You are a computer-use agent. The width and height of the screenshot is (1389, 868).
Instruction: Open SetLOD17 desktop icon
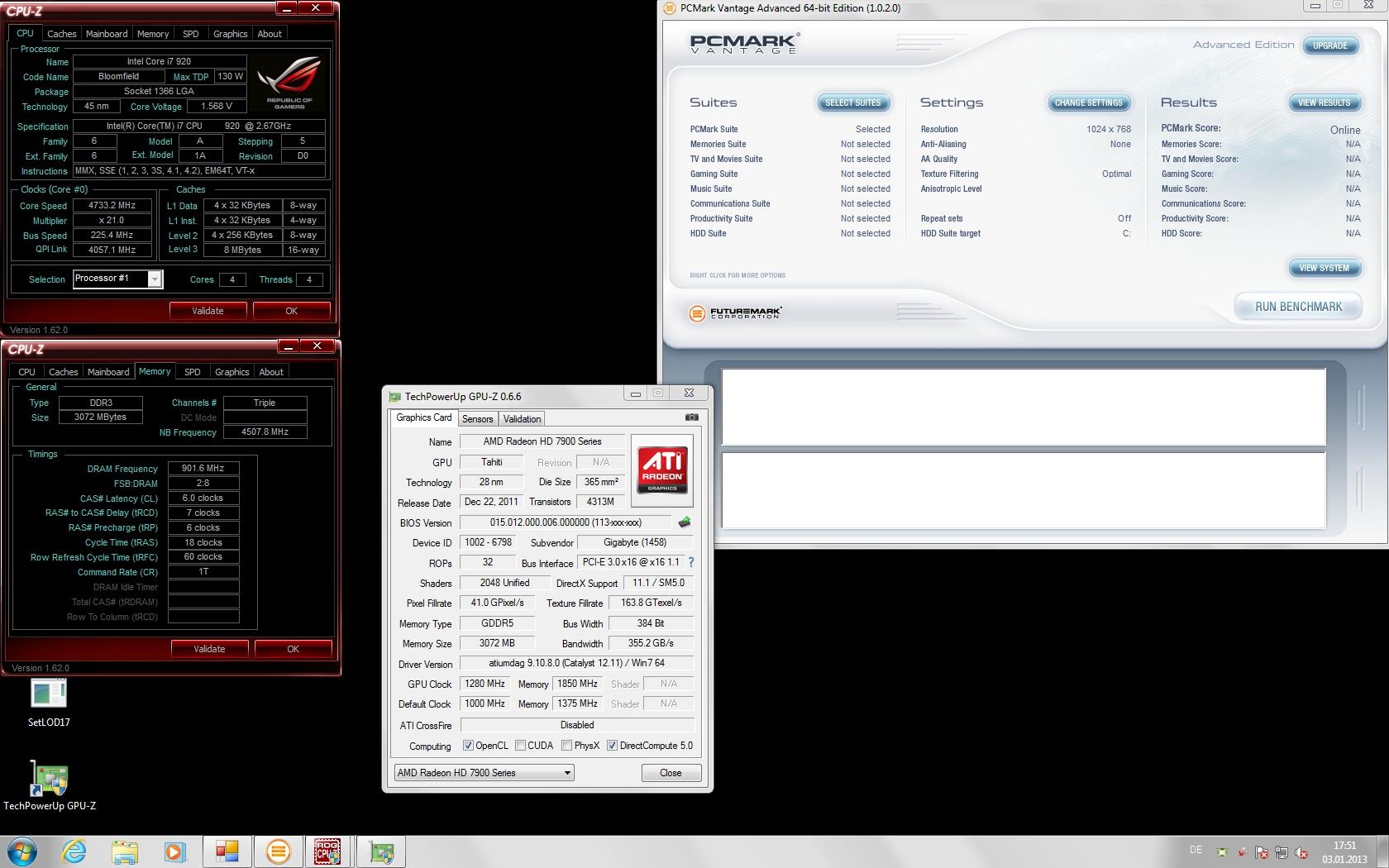click(49, 702)
